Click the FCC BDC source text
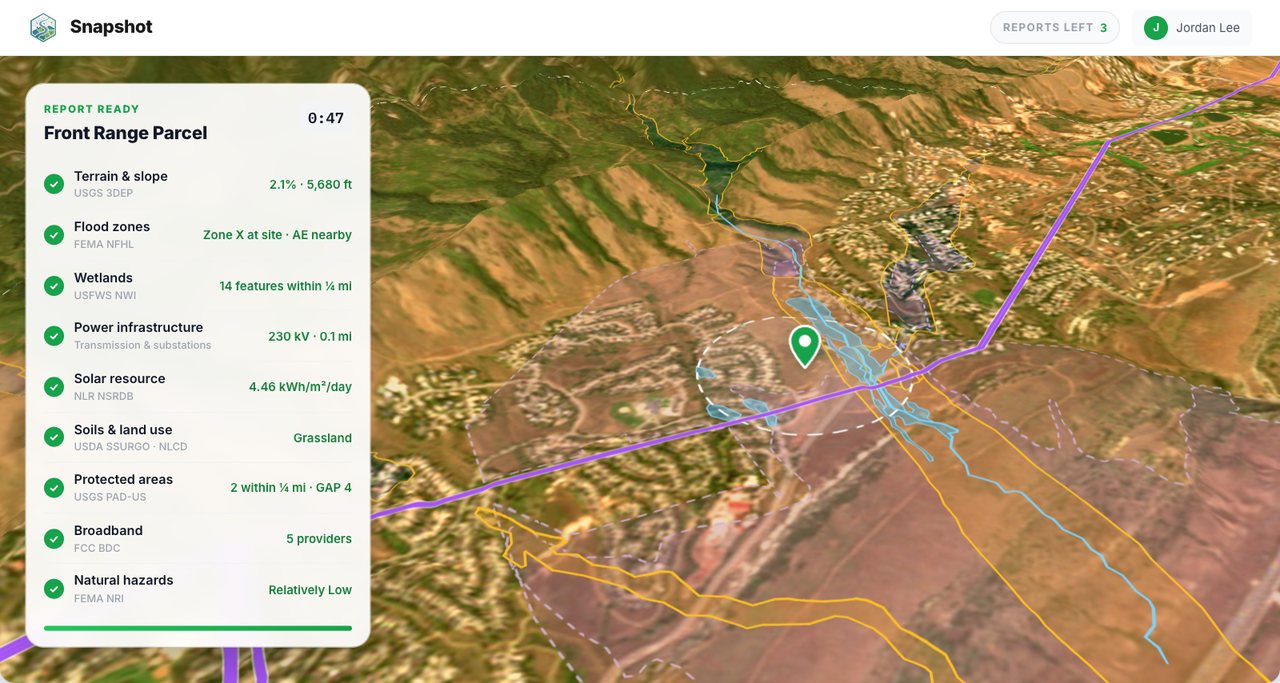The image size is (1280, 683). point(97,548)
